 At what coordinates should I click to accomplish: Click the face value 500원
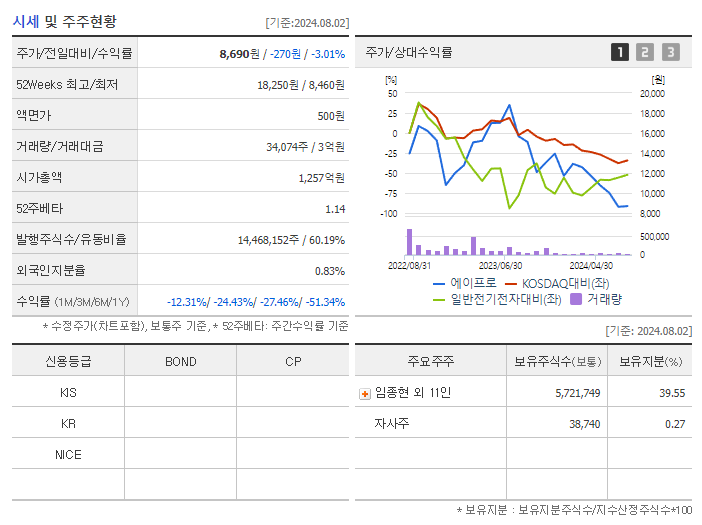tap(331, 116)
